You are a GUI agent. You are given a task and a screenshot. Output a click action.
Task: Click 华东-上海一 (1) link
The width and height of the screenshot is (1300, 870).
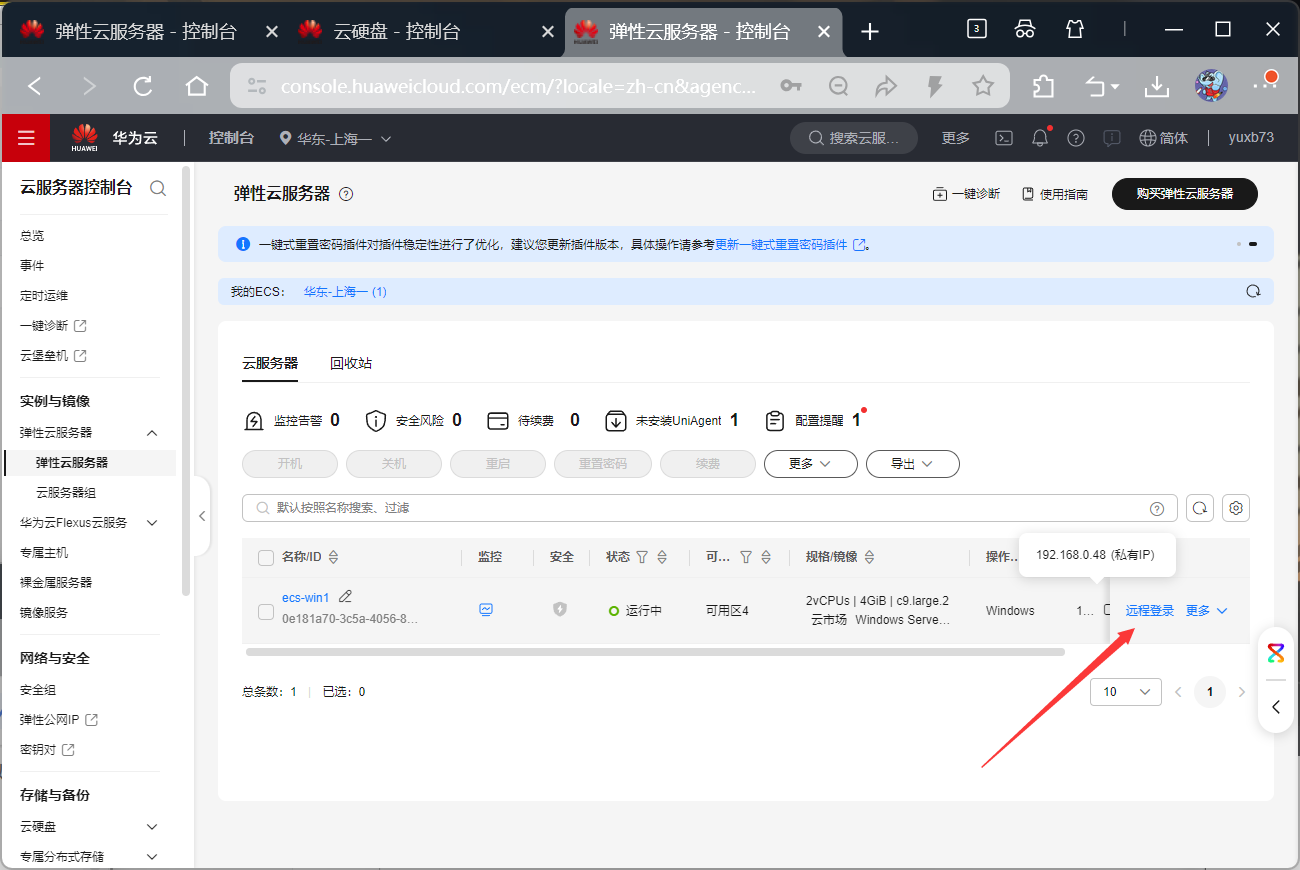[345, 292]
